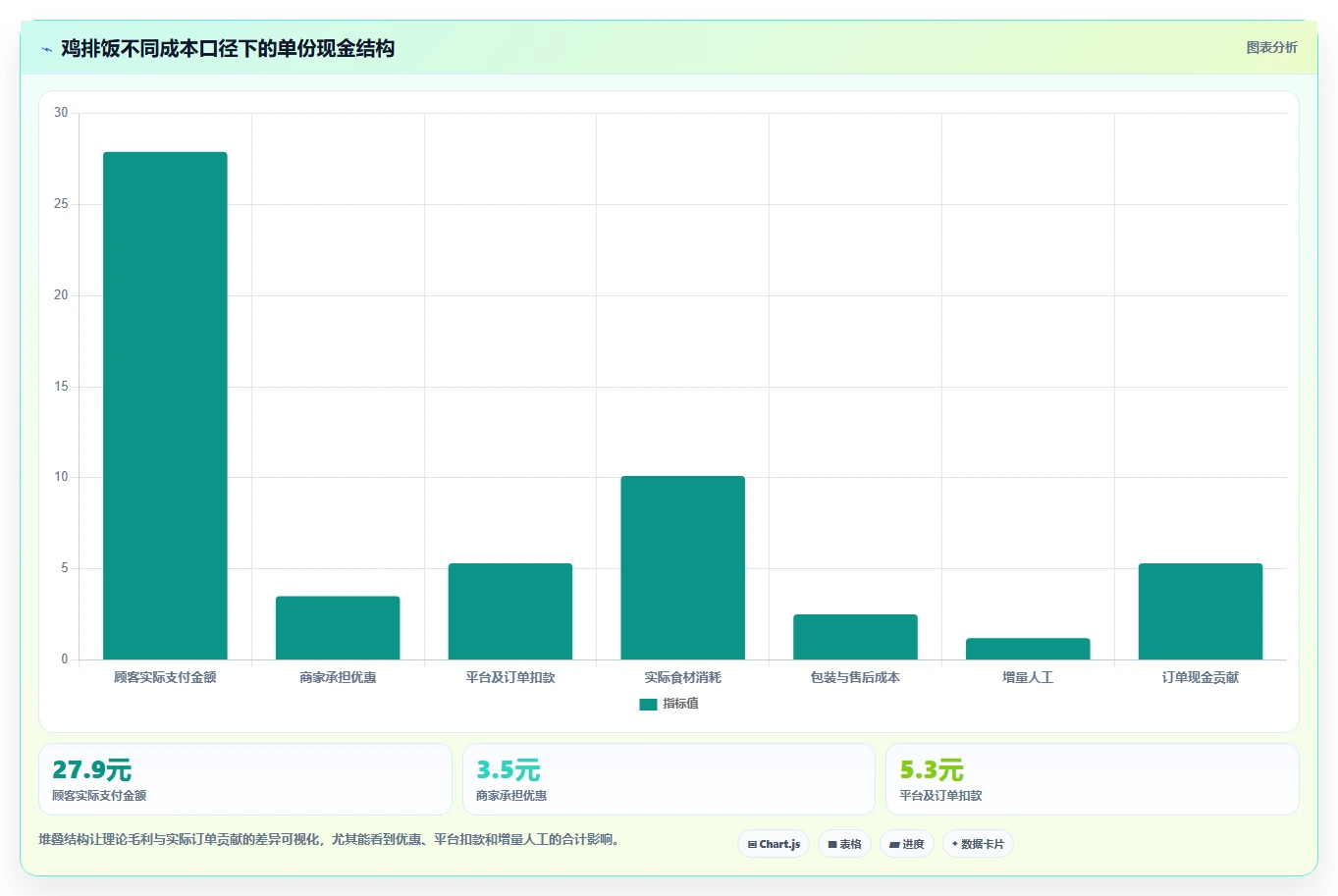Image resolution: width=1338 pixels, height=896 pixels.
Task: Click 商家承担优惠 card caption
Action: click(x=511, y=796)
